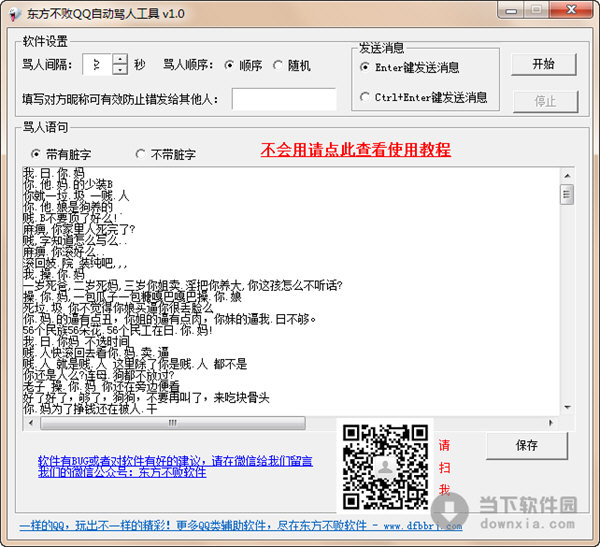Click the vertical scrollbar up arrow
The image size is (600, 547).
567,176
